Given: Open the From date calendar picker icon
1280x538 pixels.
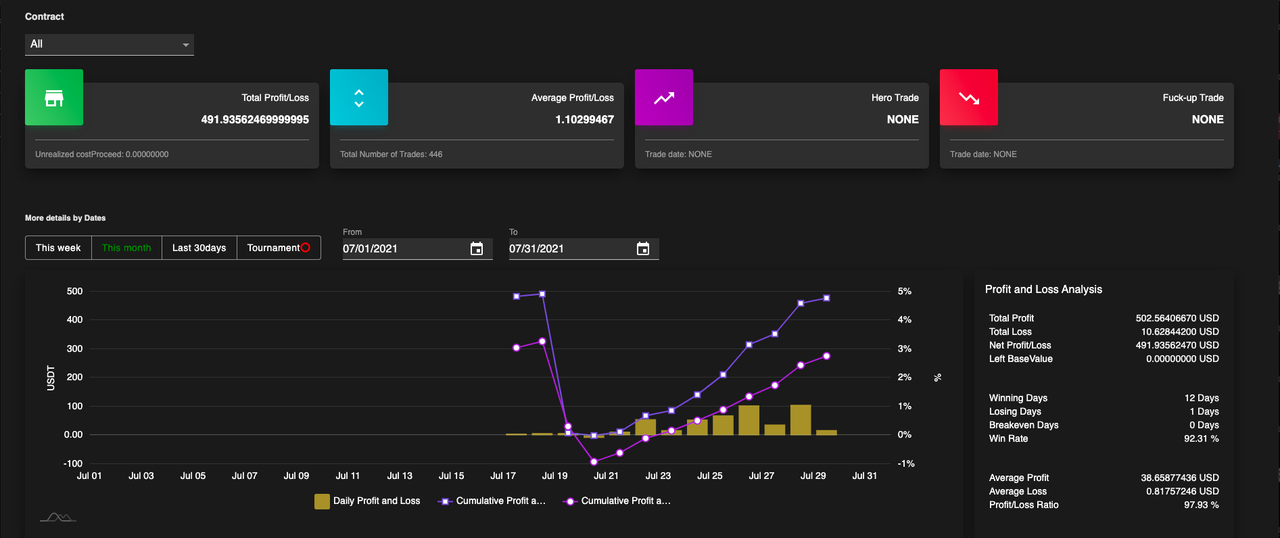Looking at the screenshot, I should pos(477,248).
